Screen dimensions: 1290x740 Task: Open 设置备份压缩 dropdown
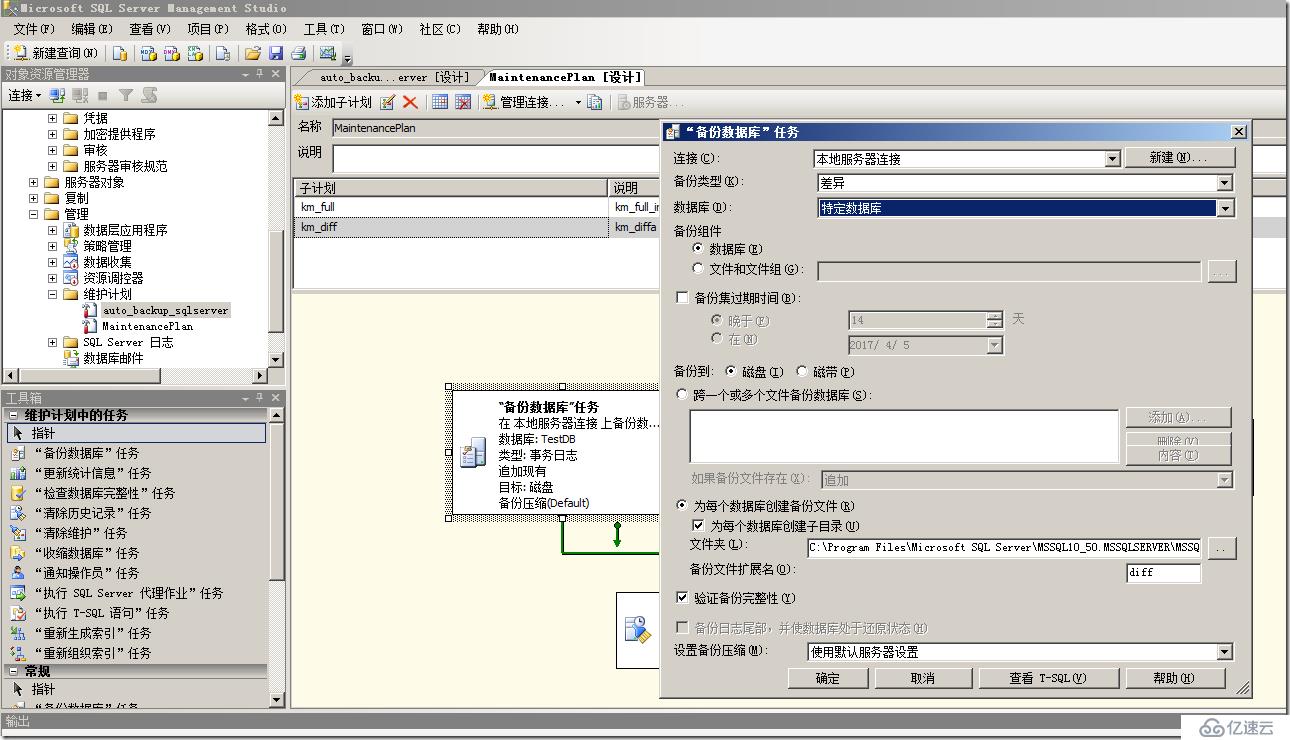[x=1224, y=652]
